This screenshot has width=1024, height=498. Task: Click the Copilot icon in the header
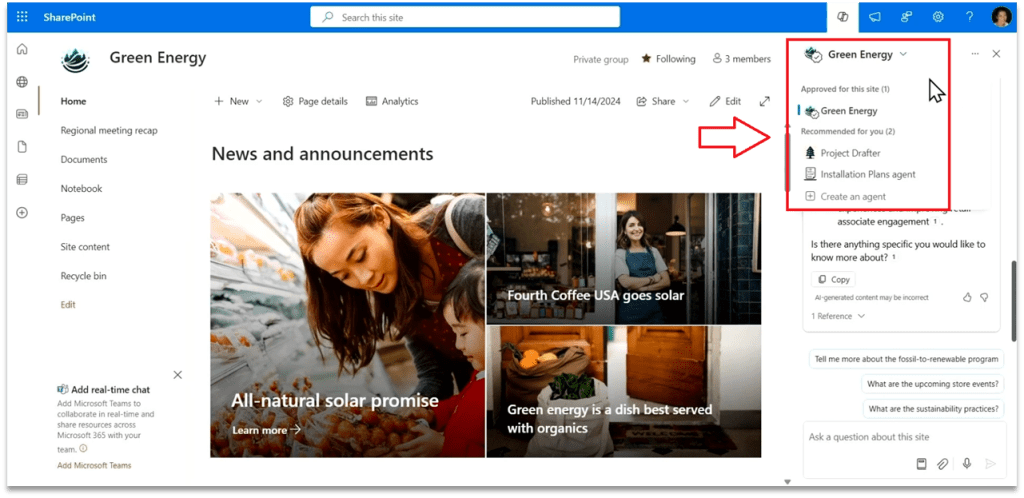843,17
